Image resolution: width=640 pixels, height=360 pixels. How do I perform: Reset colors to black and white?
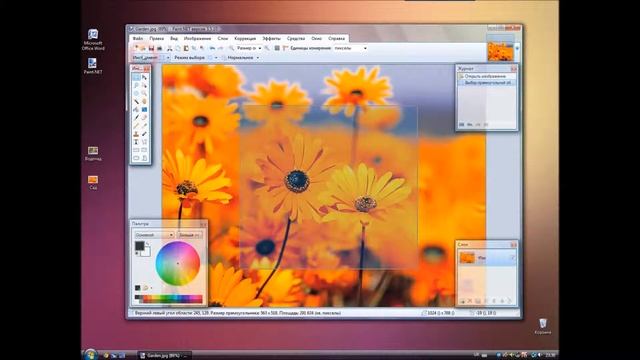click(137, 253)
